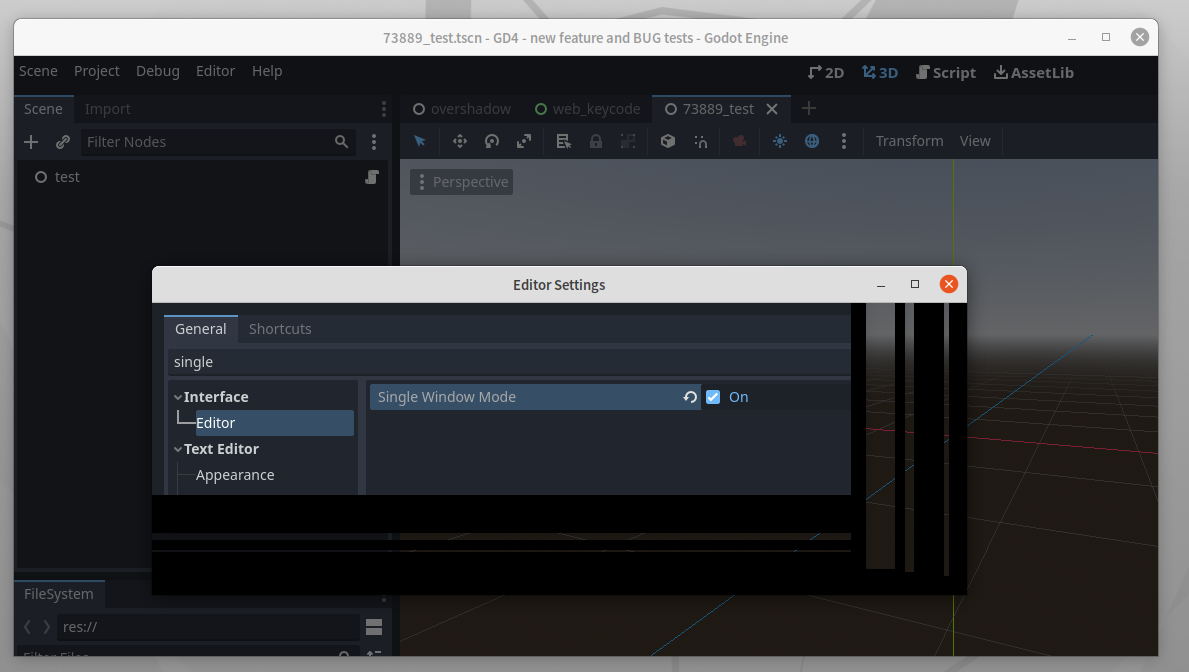Switch to the Shortcuts tab
This screenshot has height=672, width=1189.
click(280, 328)
